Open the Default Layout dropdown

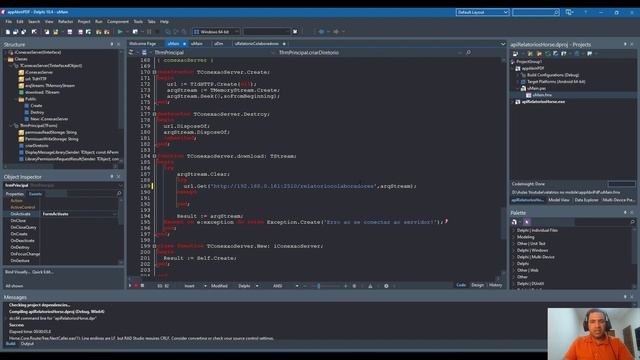[x=482, y=12]
